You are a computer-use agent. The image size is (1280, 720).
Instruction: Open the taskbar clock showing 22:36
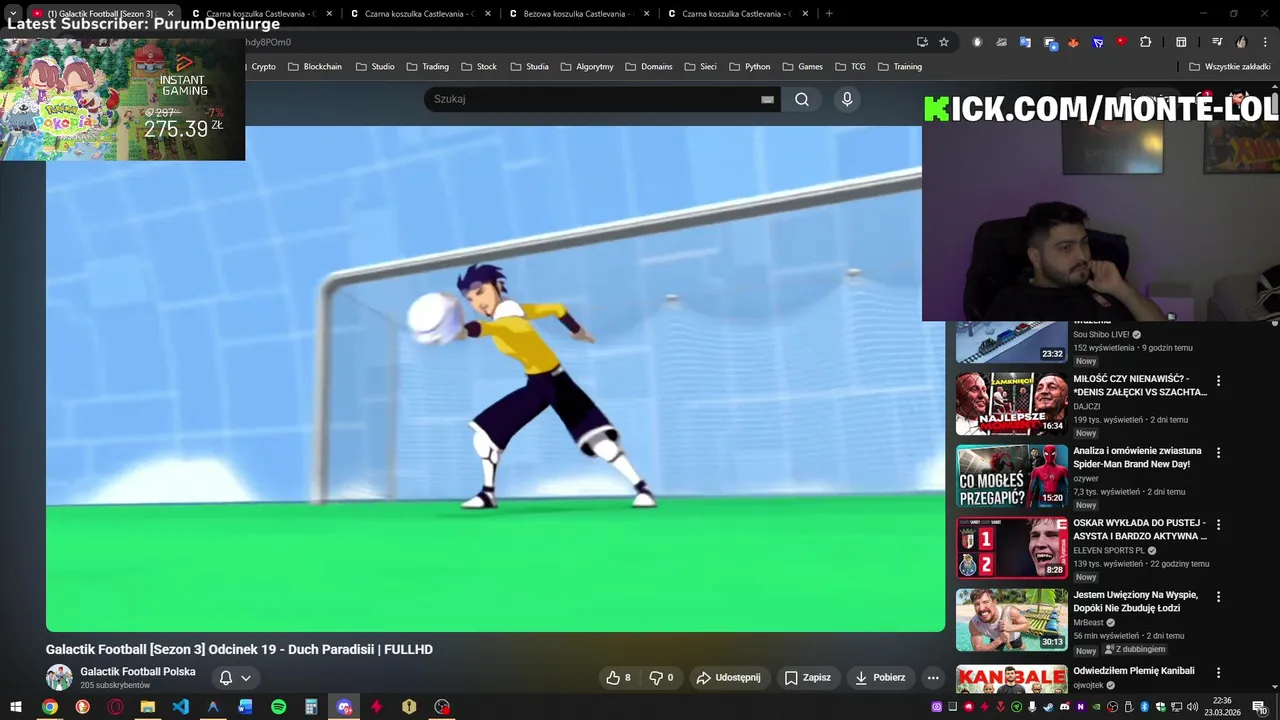1222,707
